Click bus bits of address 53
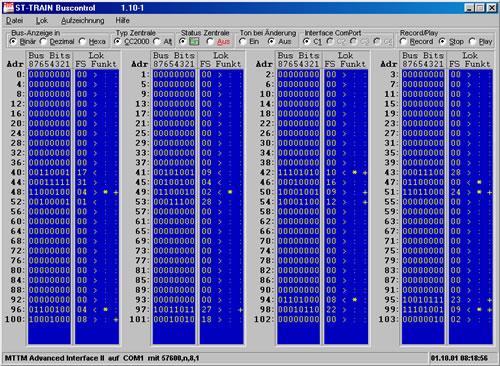This screenshot has height=366, width=500. 174,202
